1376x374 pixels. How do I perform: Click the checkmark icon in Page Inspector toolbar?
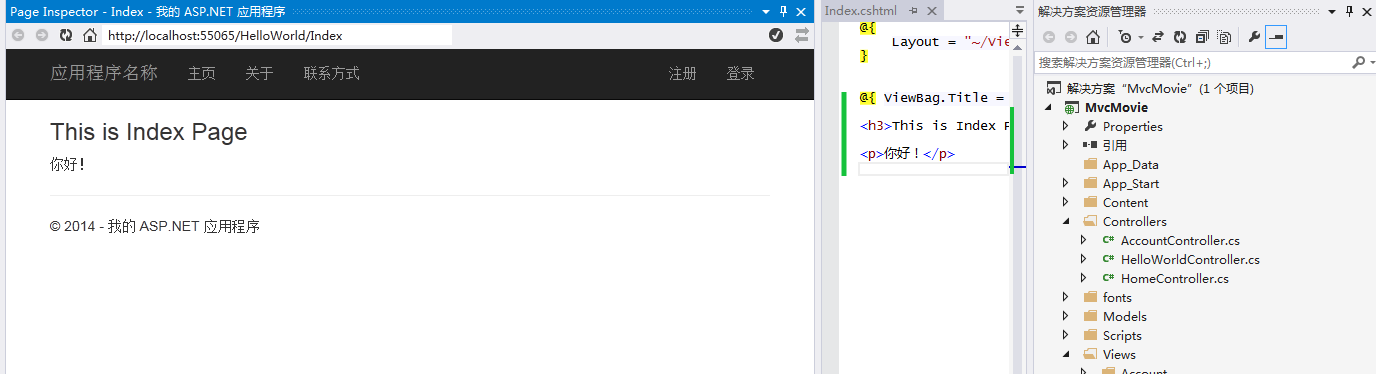[776, 35]
